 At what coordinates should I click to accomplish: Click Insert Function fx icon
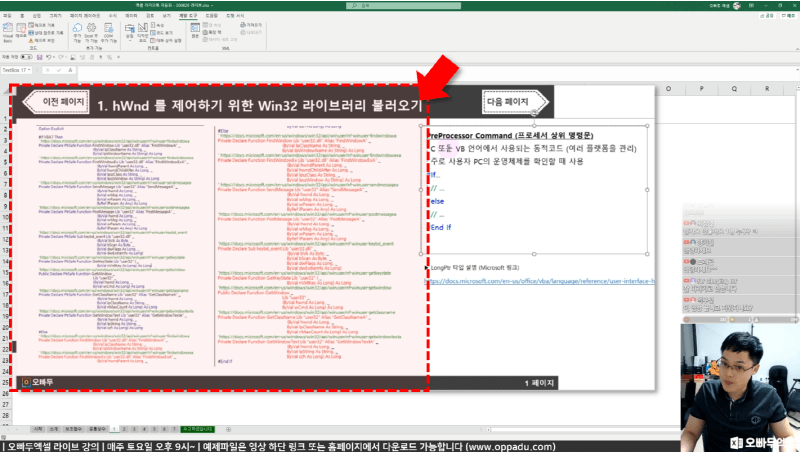[x=70, y=70]
